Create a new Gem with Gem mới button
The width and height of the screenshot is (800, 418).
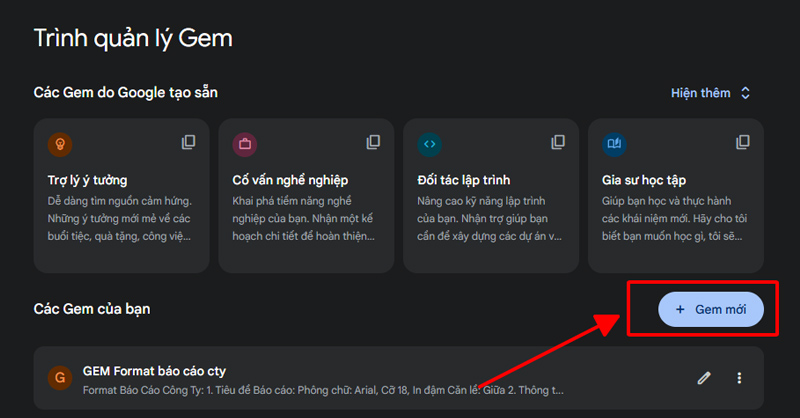tap(711, 309)
